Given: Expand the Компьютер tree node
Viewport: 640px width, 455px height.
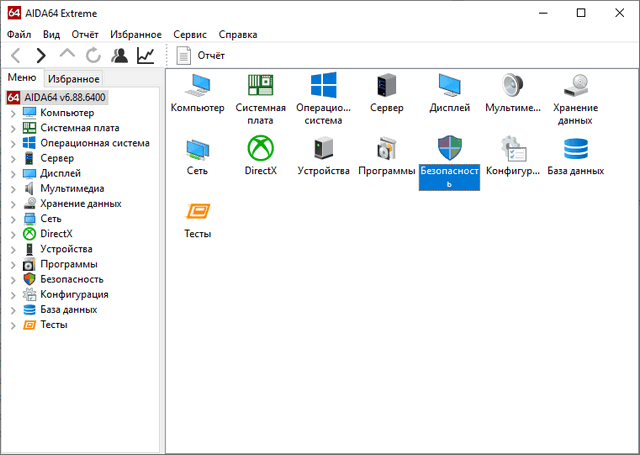Looking at the screenshot, I should click(13, 113).
